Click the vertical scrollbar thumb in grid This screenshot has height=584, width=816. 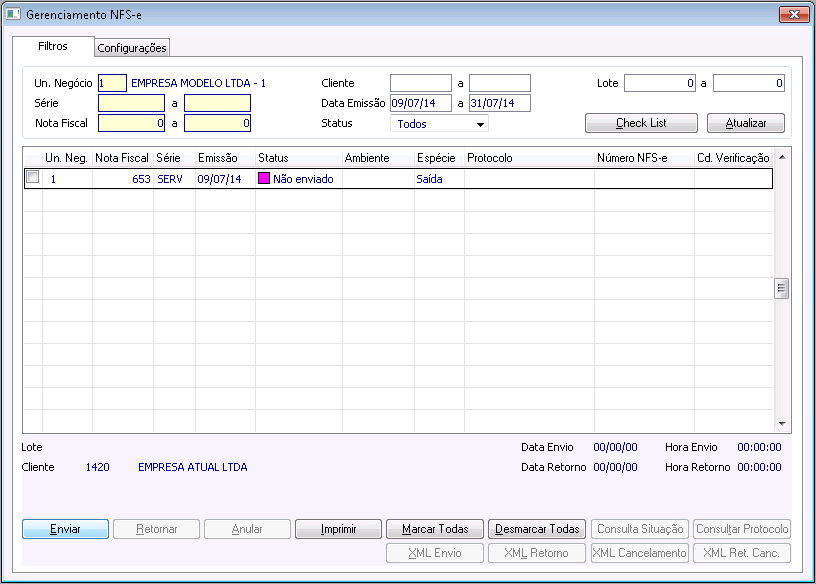(x=782, y=288)
